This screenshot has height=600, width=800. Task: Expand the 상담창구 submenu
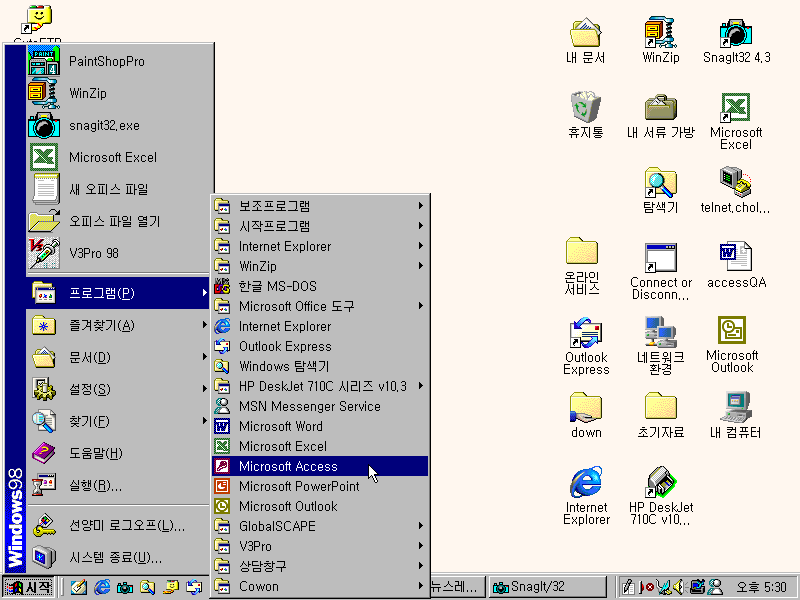pyautogui.click(x=320, y=566)
